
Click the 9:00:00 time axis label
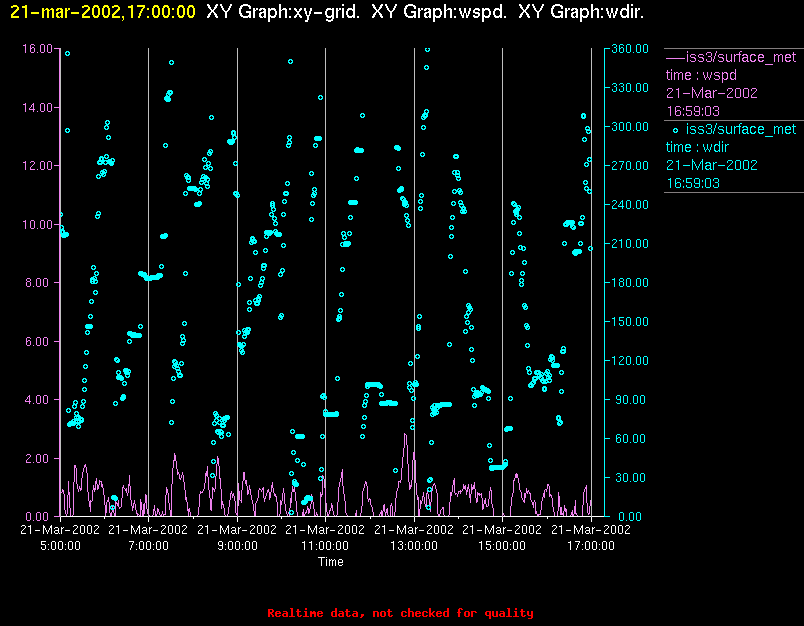(237, 546)
